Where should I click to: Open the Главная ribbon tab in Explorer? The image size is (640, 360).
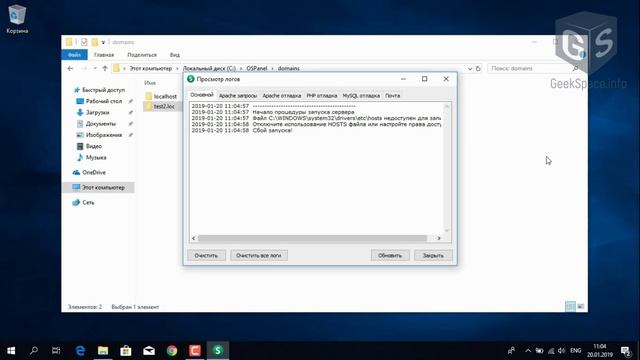(104, 55)
